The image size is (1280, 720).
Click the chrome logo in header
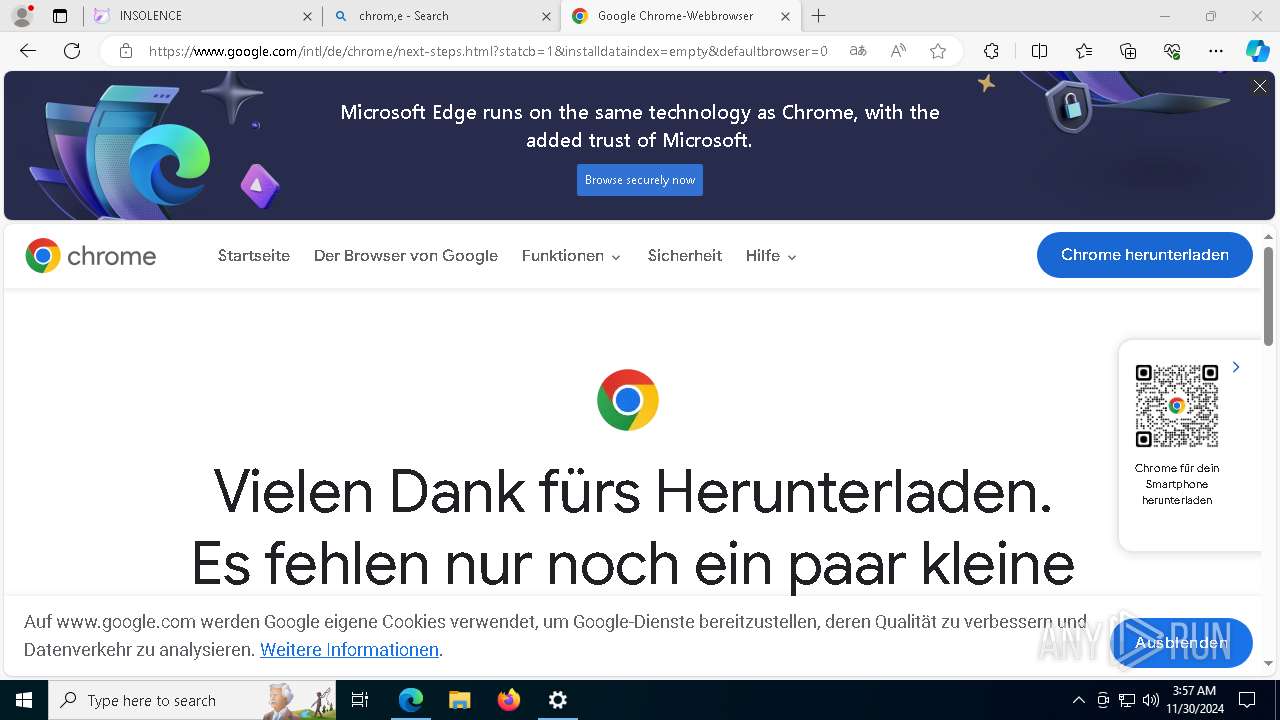tap(91, 256)
